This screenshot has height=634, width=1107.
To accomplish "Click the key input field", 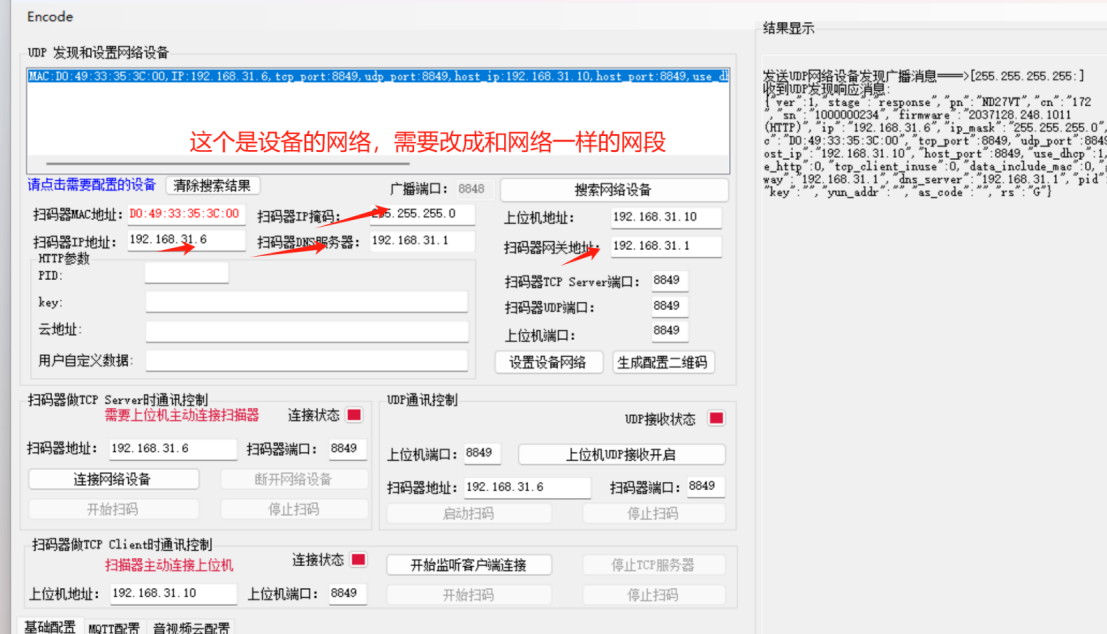I will click(x=306, y=302).
